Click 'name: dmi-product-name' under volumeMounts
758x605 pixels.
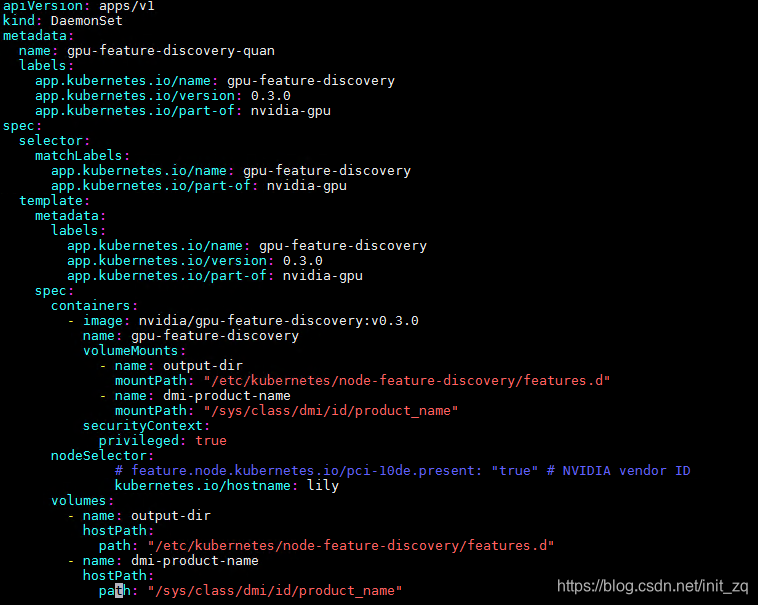click(203, 395)
